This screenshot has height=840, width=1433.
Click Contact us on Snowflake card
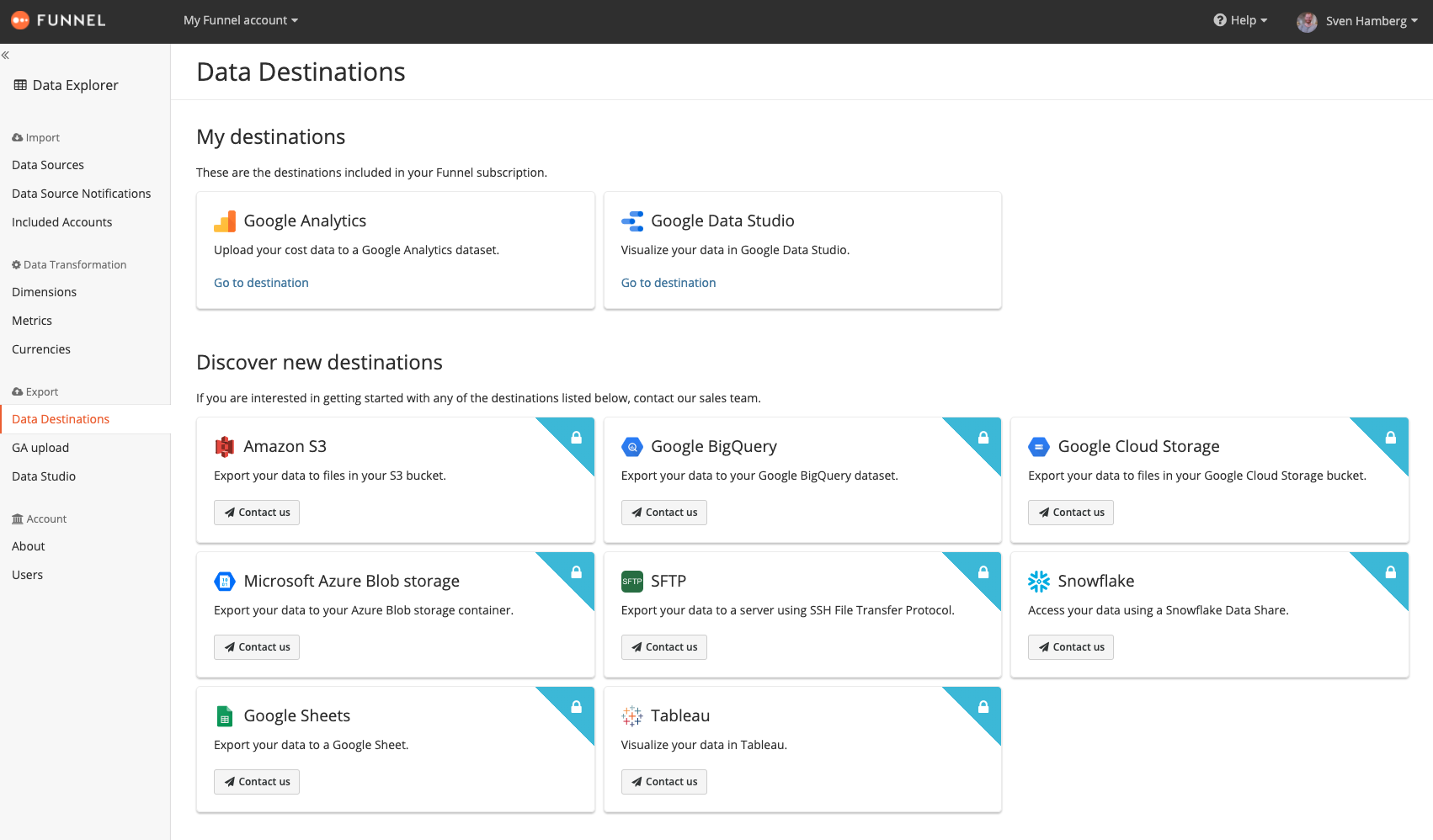pos(1071,647)
